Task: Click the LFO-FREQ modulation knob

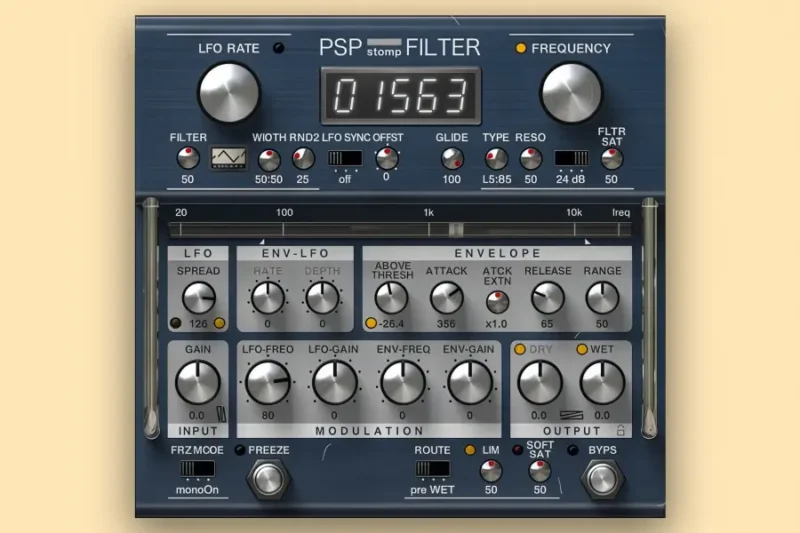Action: coord(267,383)
